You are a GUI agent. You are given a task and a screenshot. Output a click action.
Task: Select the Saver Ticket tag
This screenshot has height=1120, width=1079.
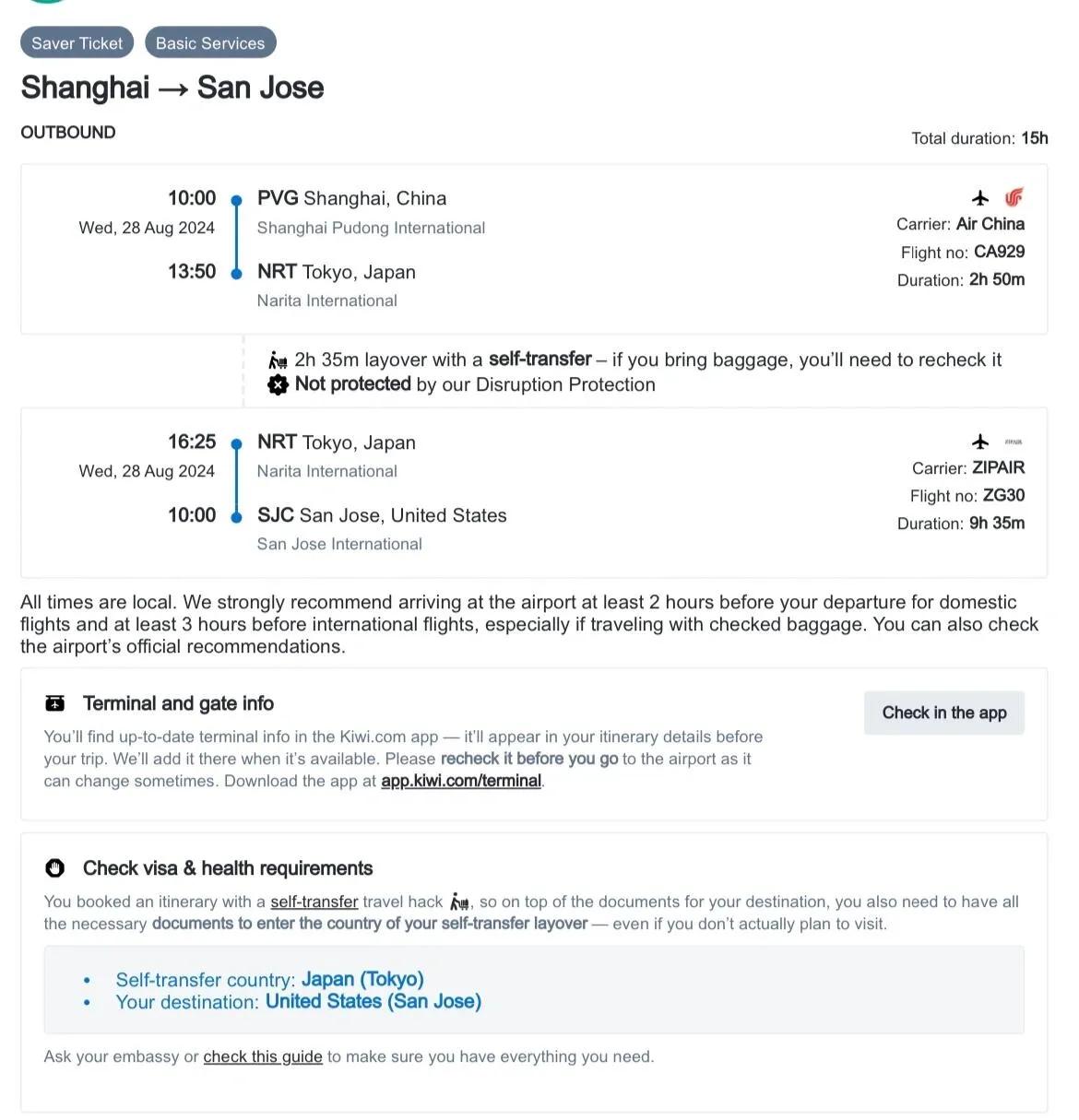[77, 43]
